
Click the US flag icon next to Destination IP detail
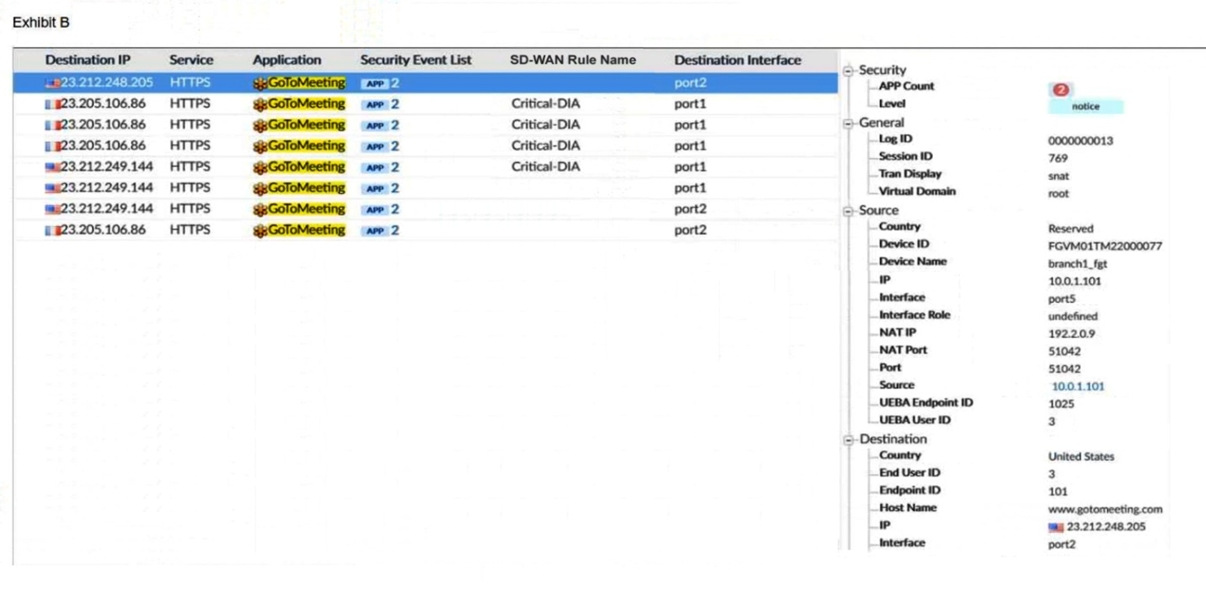pyautogui.click(x=1056, y=527)
